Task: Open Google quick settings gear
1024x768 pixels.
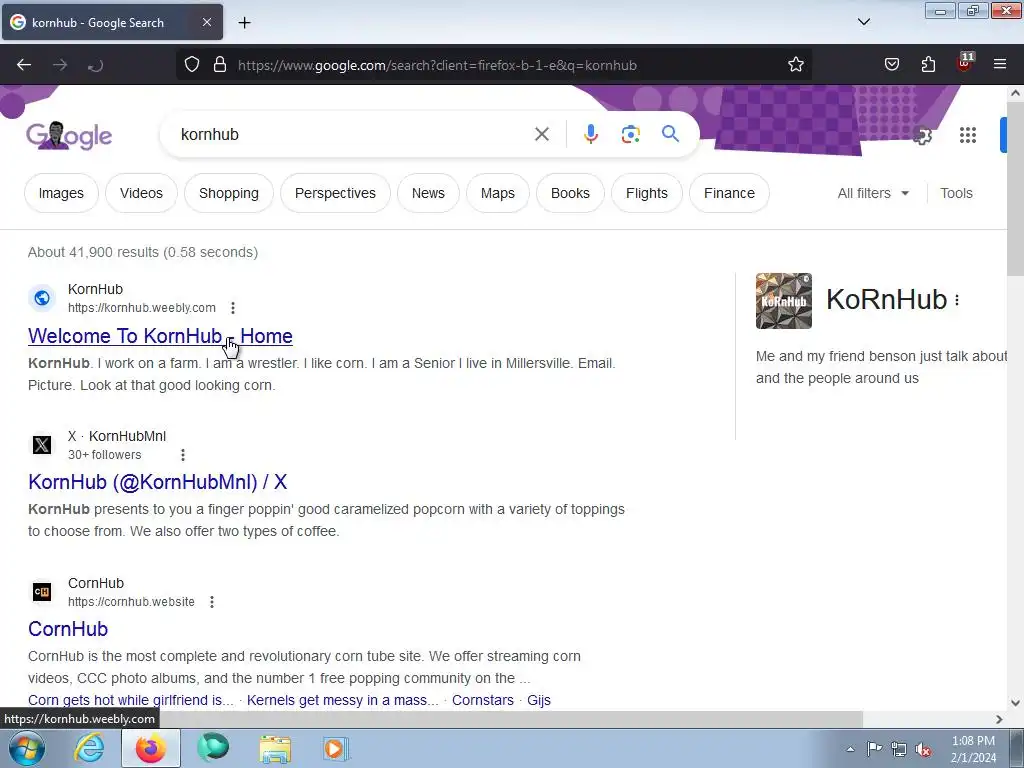Action: click(921, 135)
